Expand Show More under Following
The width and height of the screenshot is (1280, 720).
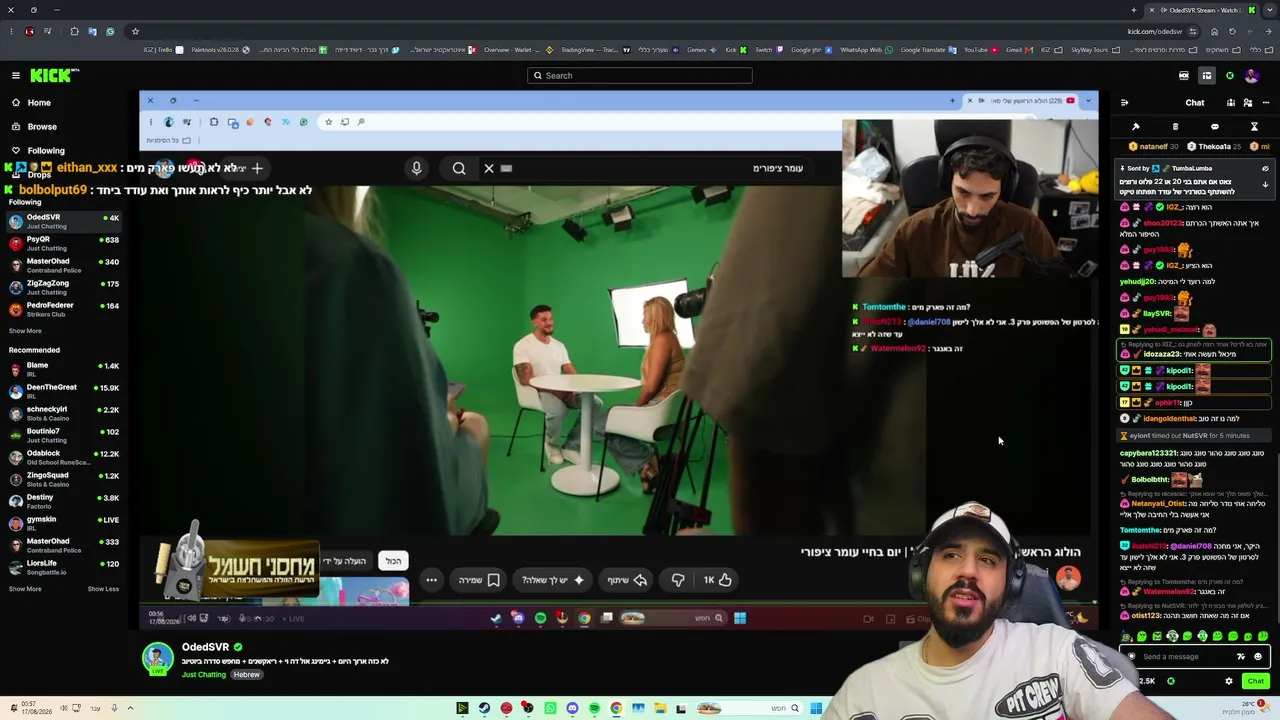click(x=25, y=331)
